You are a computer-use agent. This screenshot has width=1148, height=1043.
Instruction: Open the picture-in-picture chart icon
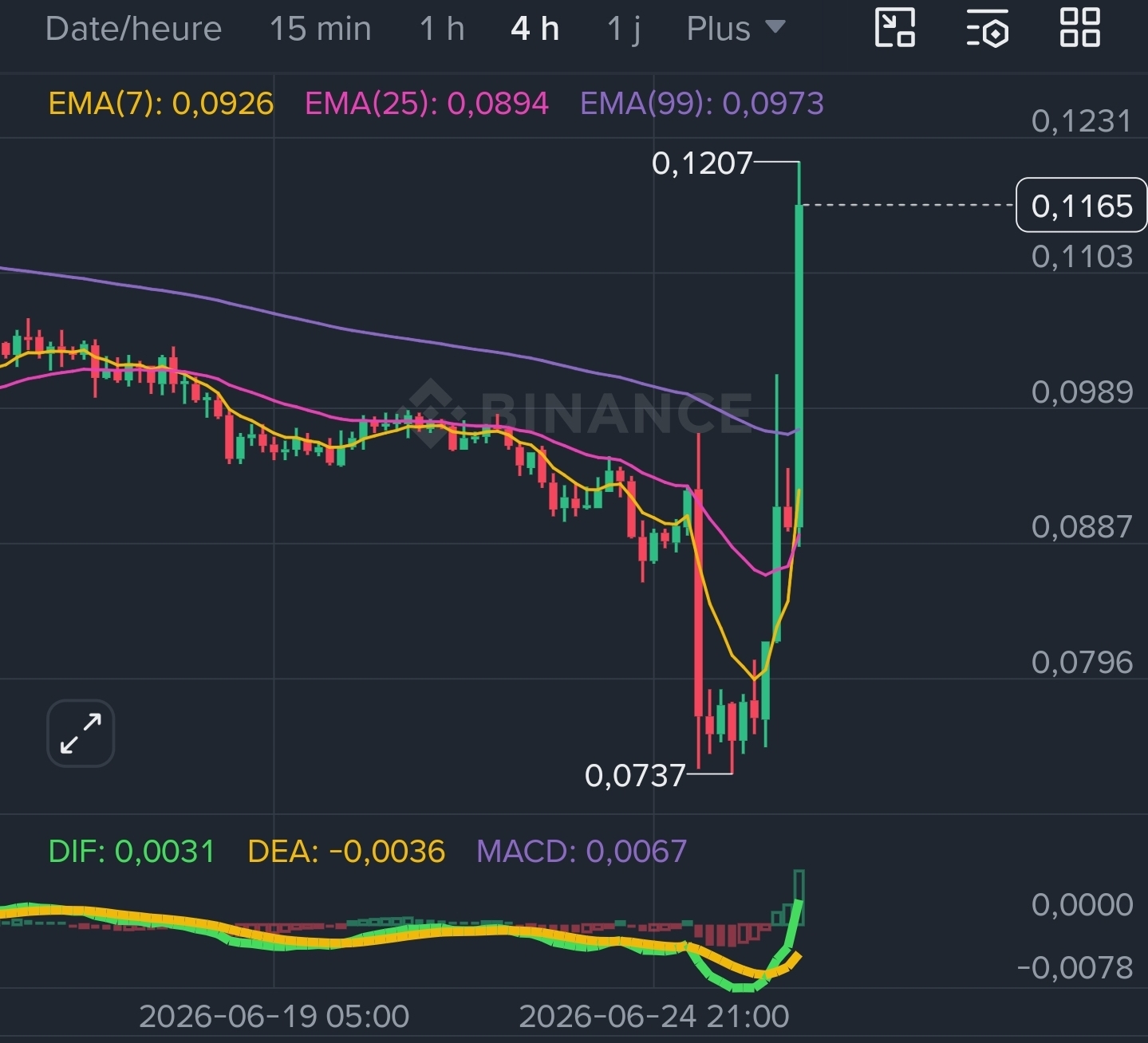(895, 28)
